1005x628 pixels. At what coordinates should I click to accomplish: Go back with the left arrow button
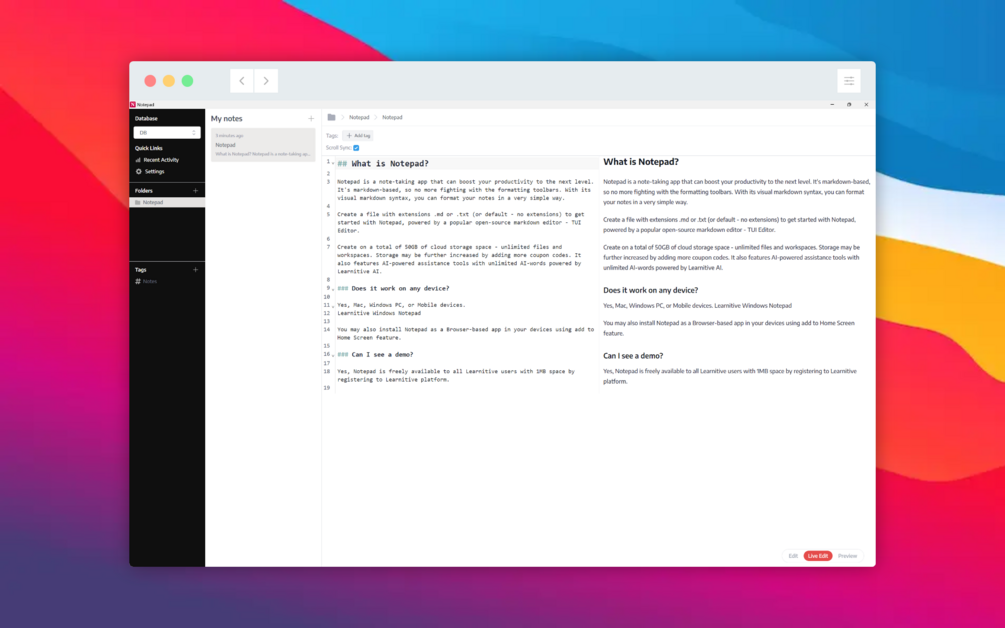coord(242,81)
